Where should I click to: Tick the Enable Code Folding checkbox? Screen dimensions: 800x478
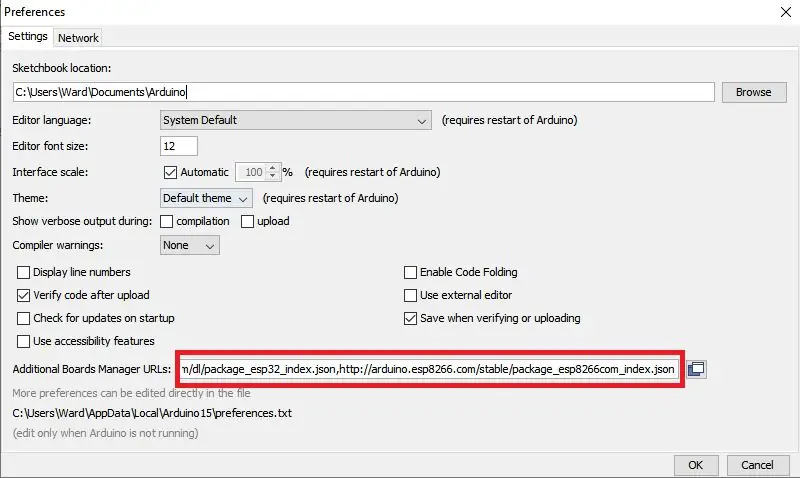click(410, 272)
